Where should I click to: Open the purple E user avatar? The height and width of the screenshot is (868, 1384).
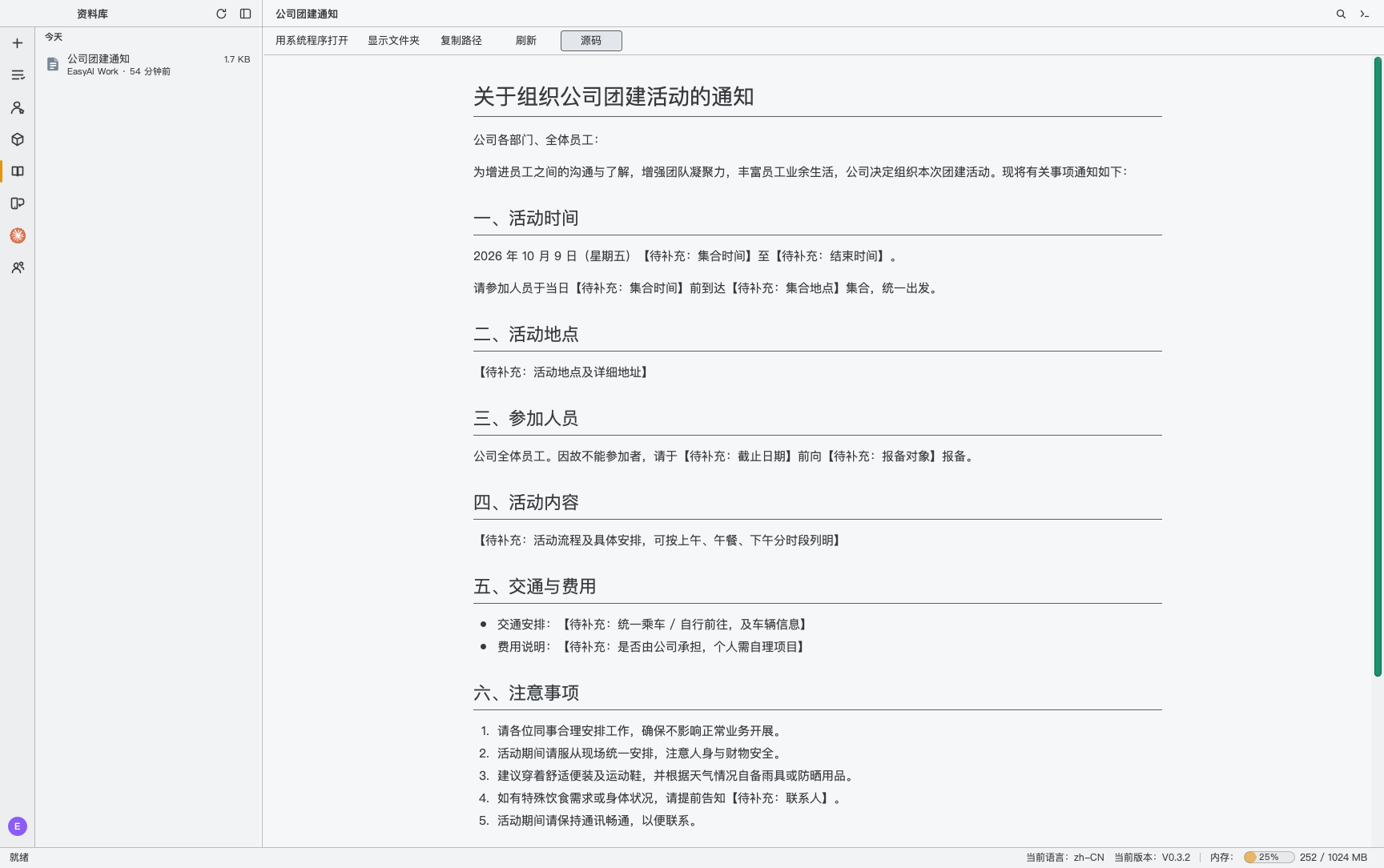[18, 826]
